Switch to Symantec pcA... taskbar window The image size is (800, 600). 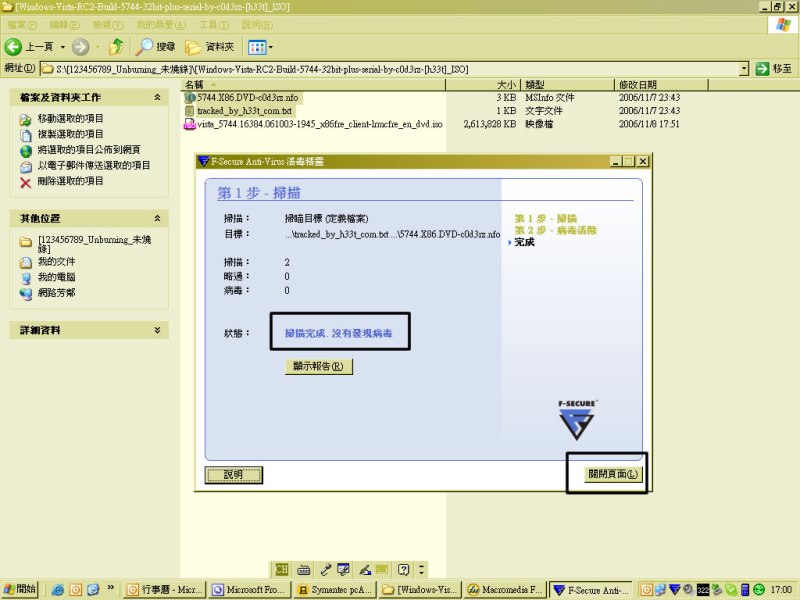coord(336,590)
